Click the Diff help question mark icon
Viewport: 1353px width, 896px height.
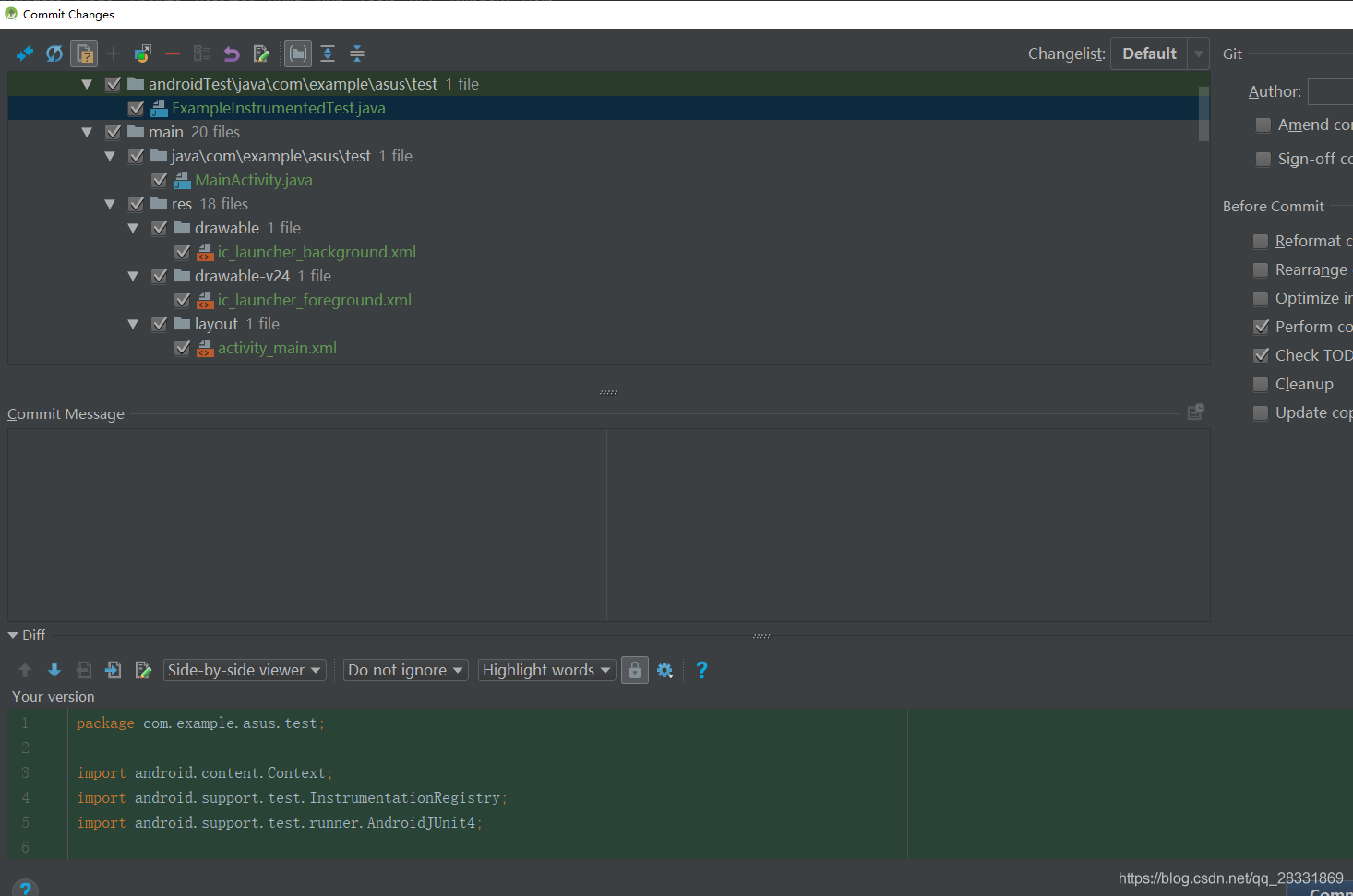point(701,670)
